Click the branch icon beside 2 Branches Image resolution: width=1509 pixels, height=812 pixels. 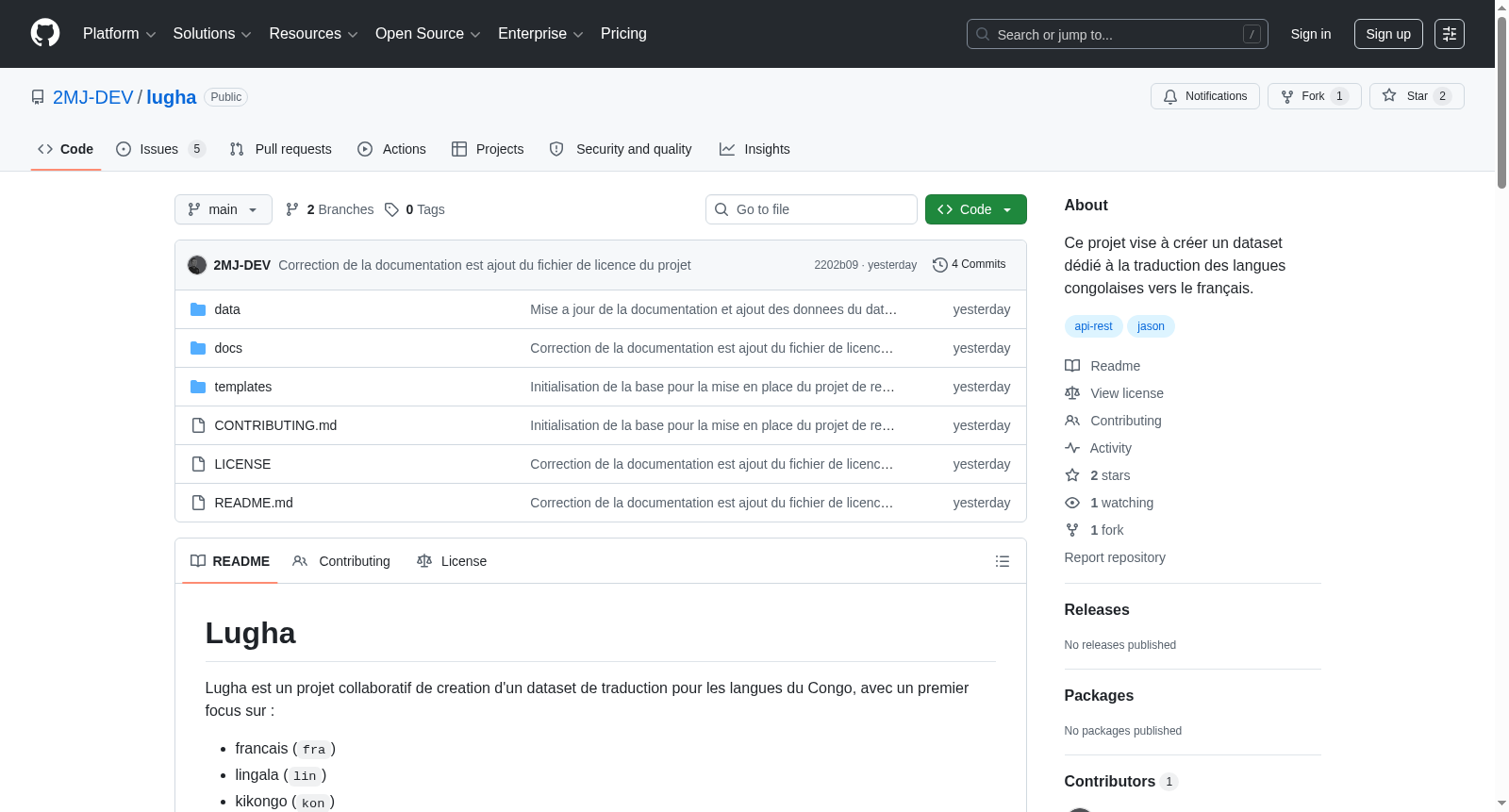pyautogui.click(x=292, y=209)
